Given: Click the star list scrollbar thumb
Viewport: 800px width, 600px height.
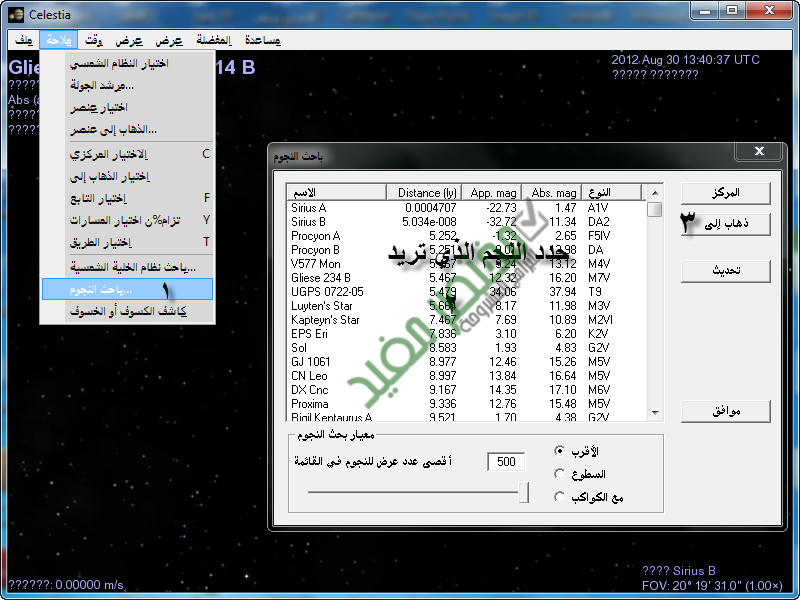Looking at the screenshot, I should (655, 209).
